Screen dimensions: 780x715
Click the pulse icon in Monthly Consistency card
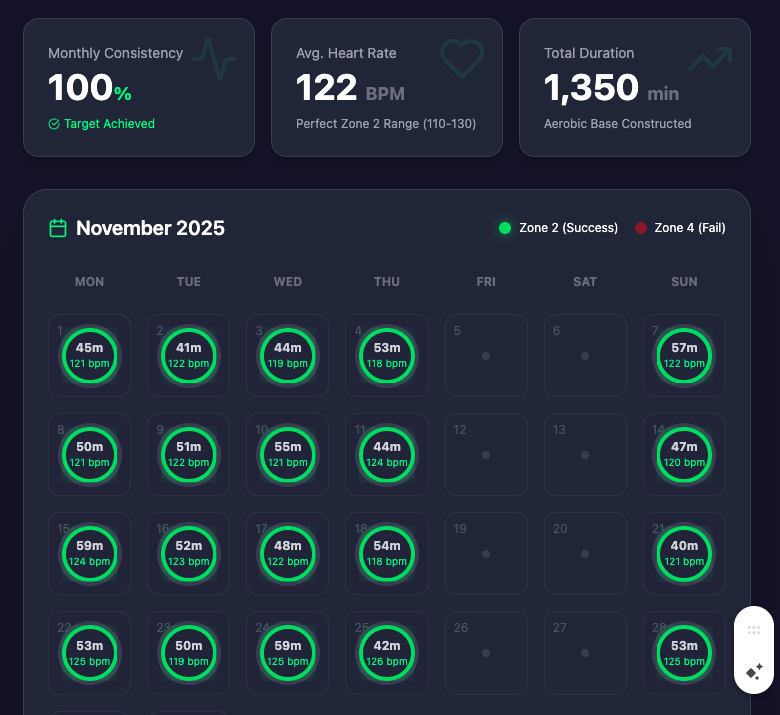click(x=214, y=59)
